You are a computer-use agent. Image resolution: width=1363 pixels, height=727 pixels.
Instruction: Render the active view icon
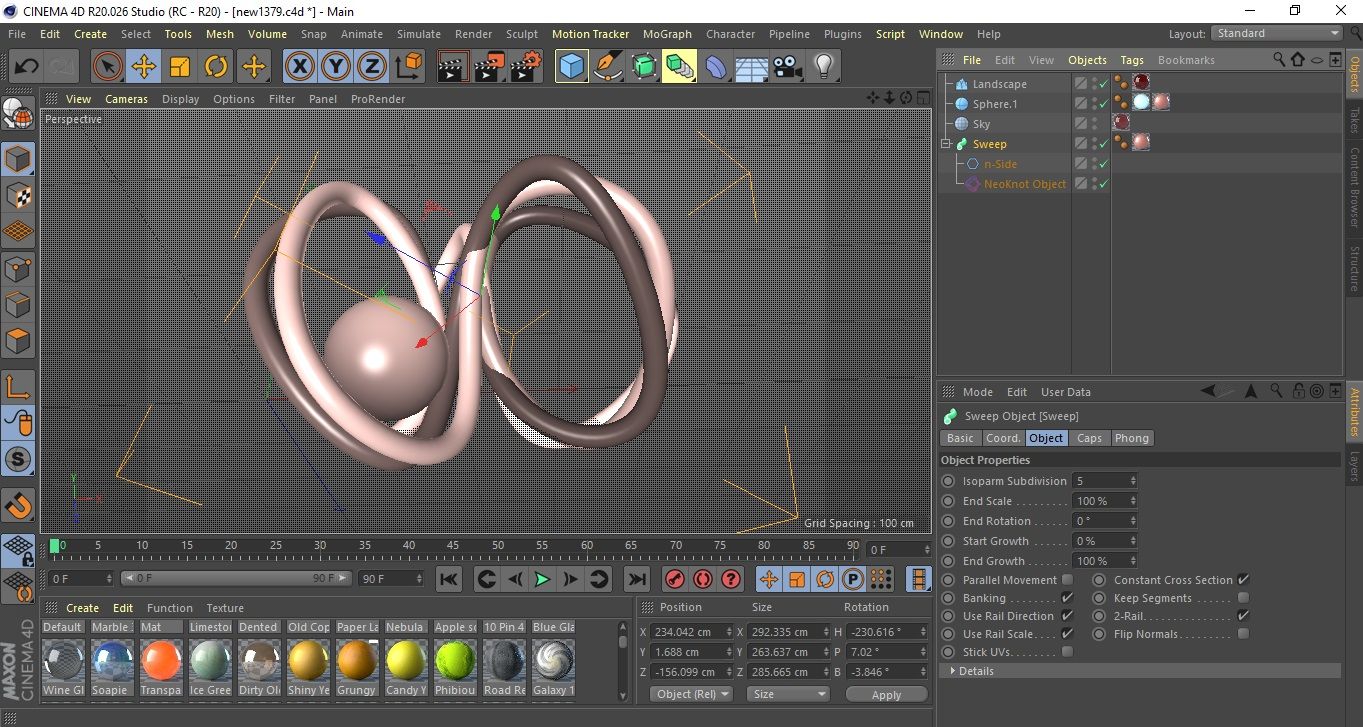454,67
